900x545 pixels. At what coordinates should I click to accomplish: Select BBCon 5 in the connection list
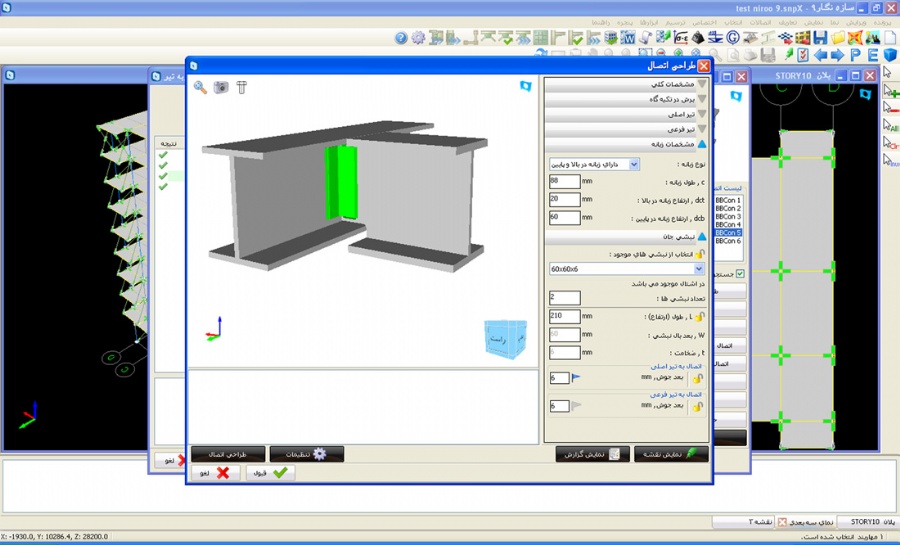click(728, 233)
